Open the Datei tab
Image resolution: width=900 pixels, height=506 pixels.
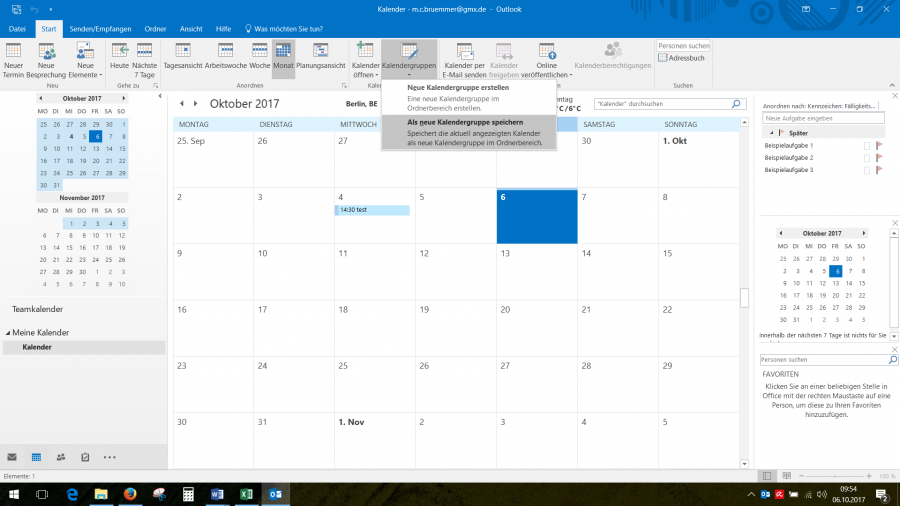(x=17, y=29)
